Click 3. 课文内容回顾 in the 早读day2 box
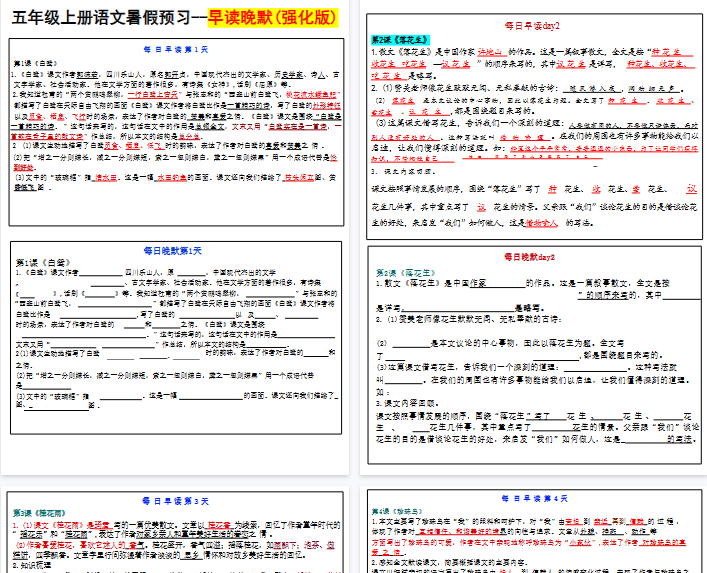The width and height of the screenshot is (707, 573). (x=404, y=172)
